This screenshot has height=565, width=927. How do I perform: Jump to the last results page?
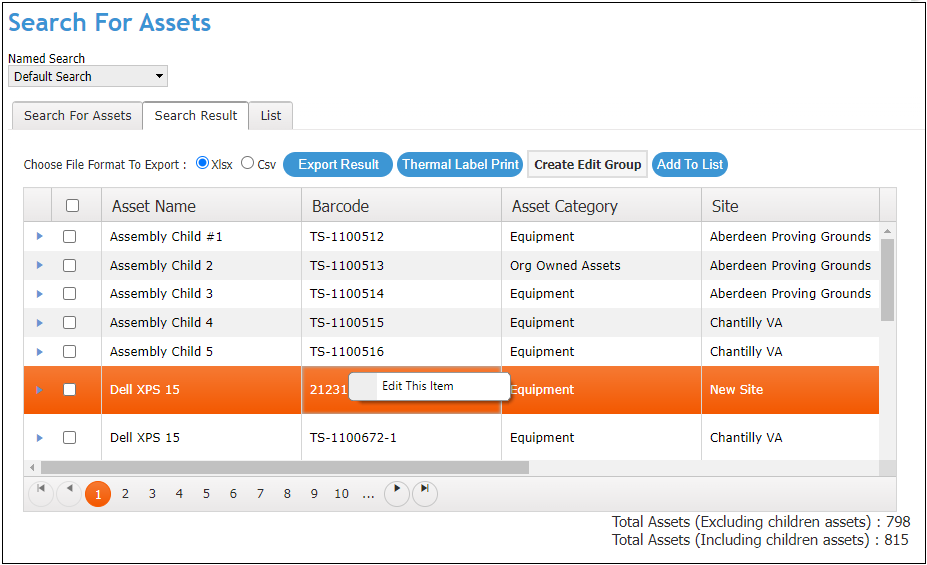click(424, 493)
